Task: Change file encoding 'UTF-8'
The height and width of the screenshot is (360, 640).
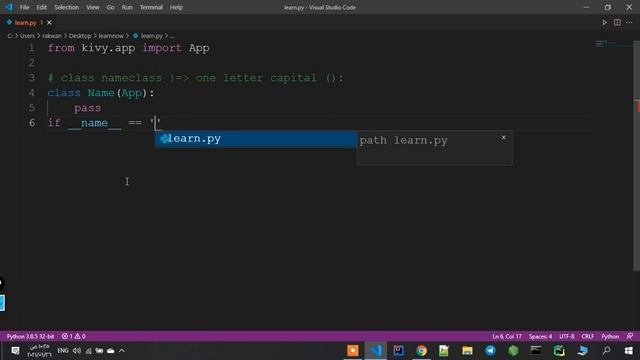Action: (x=567, y=336)
